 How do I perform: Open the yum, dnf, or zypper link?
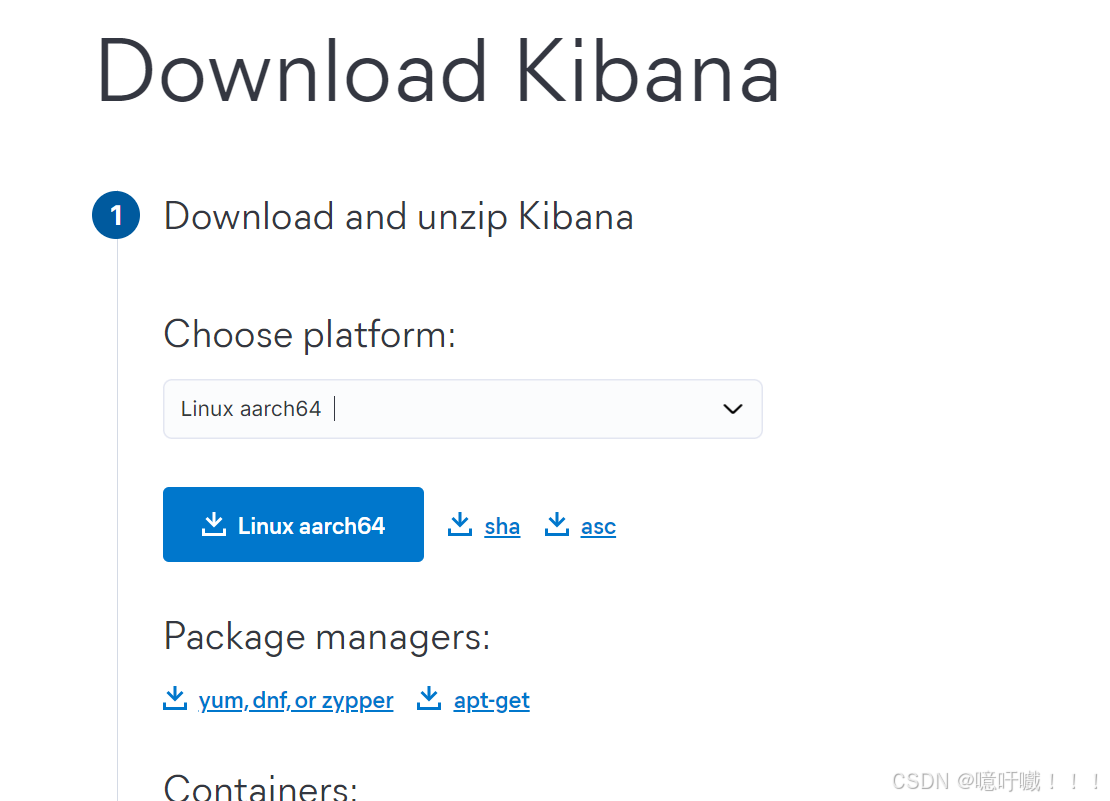point(296,701)
